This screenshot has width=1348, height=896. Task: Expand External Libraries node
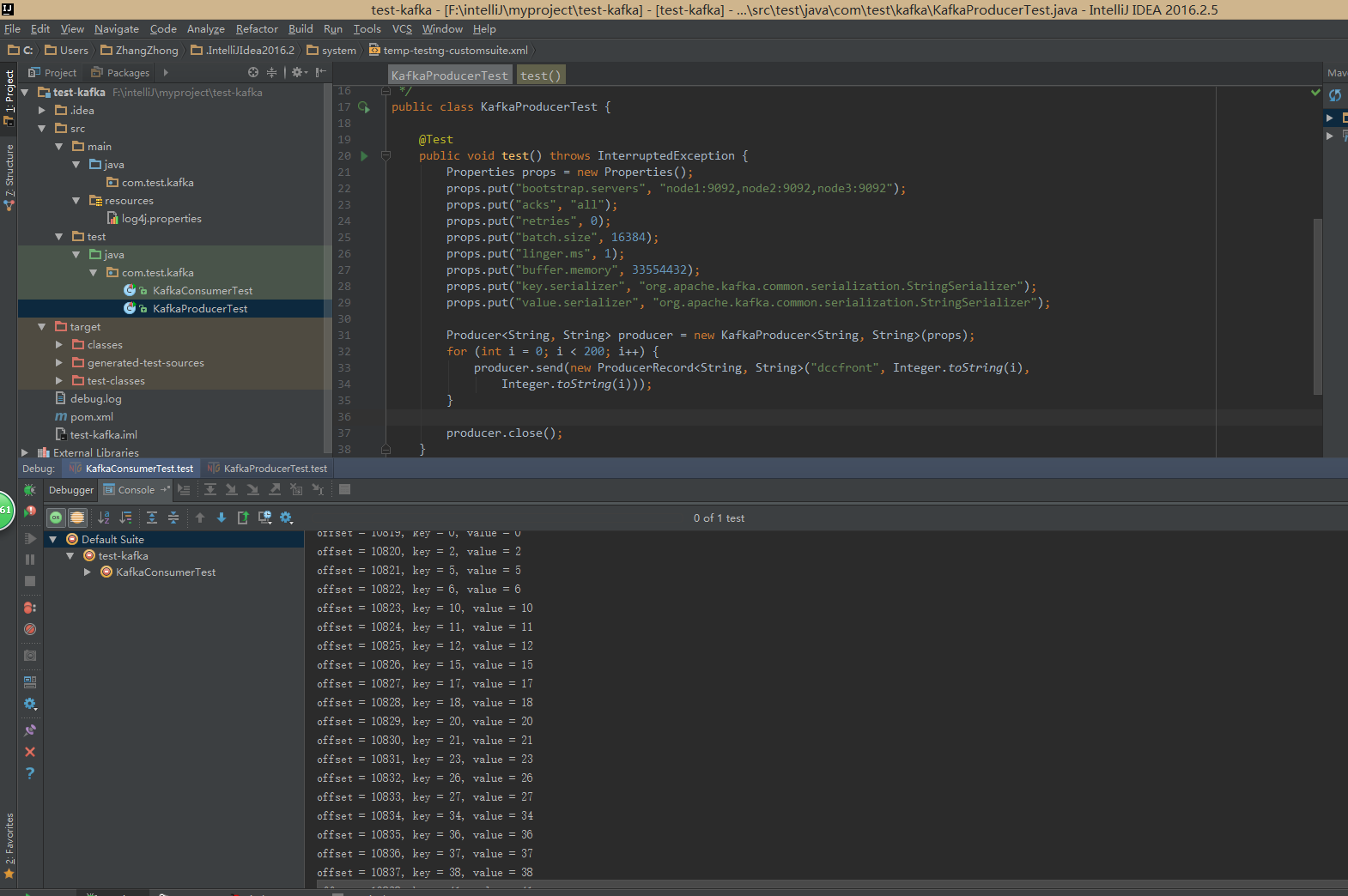coord(25,453)
